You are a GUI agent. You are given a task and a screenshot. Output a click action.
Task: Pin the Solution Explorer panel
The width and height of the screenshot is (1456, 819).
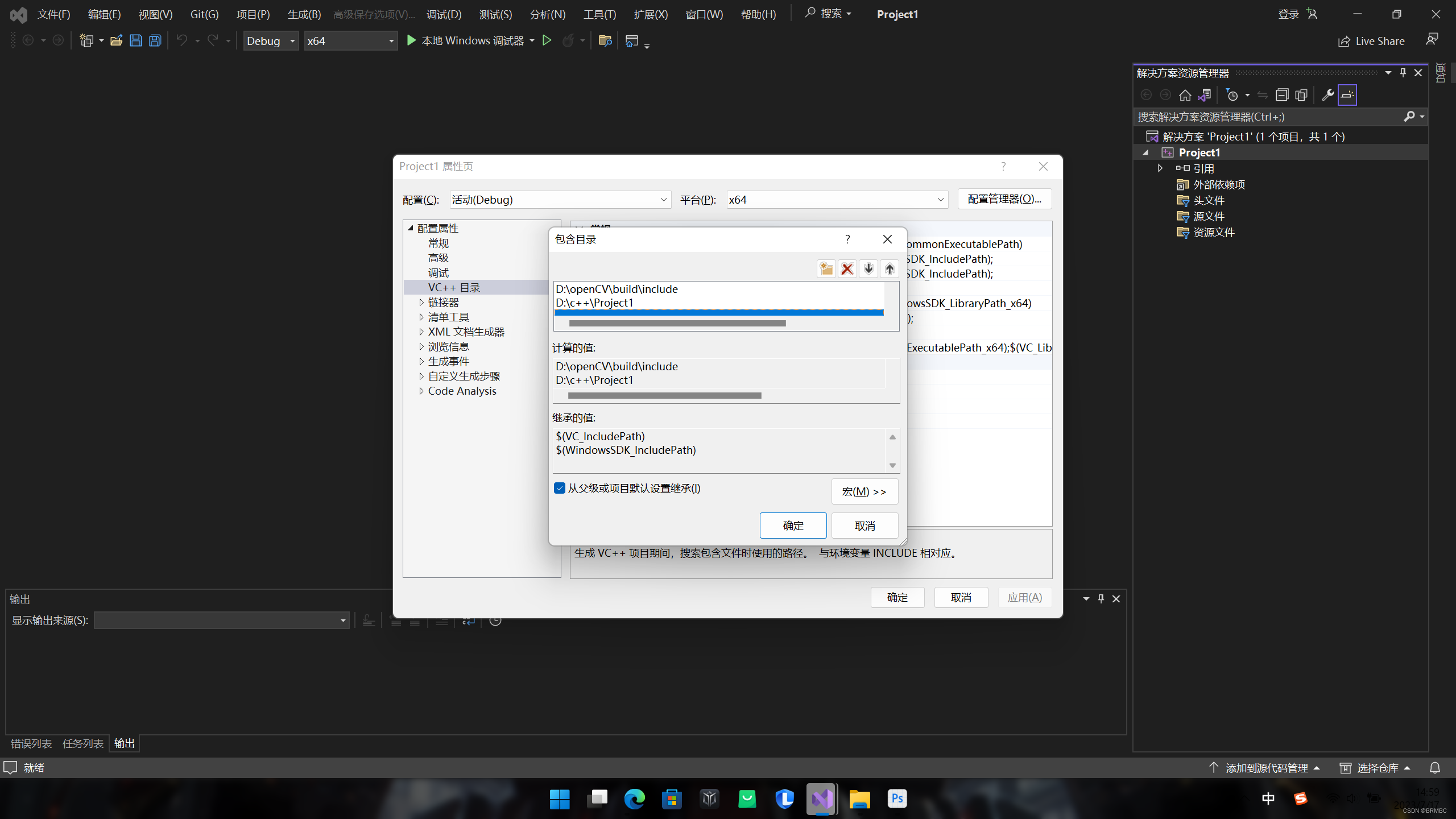point(1403,73)
